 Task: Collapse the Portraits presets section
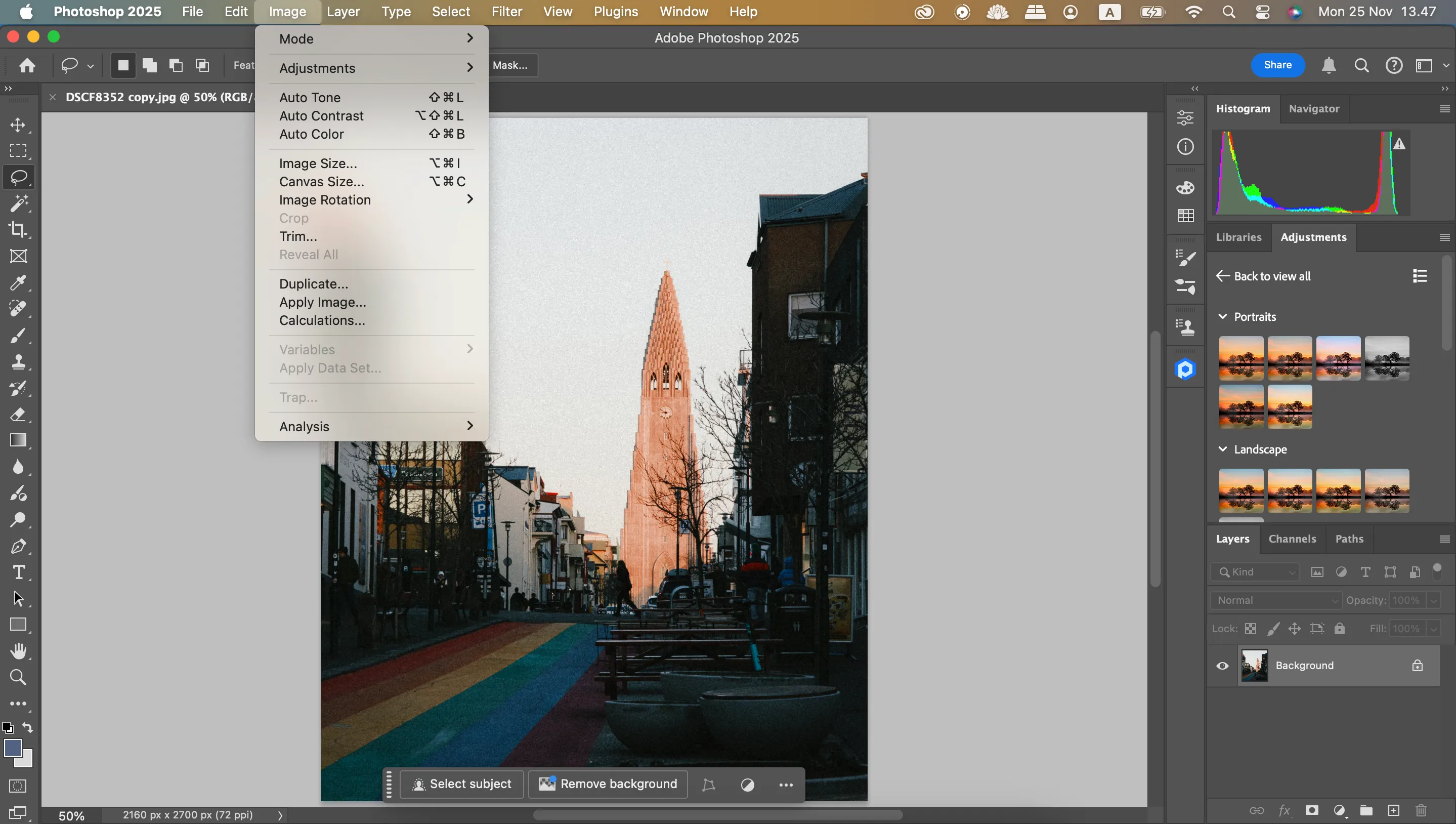click(x=1222, y=317)
